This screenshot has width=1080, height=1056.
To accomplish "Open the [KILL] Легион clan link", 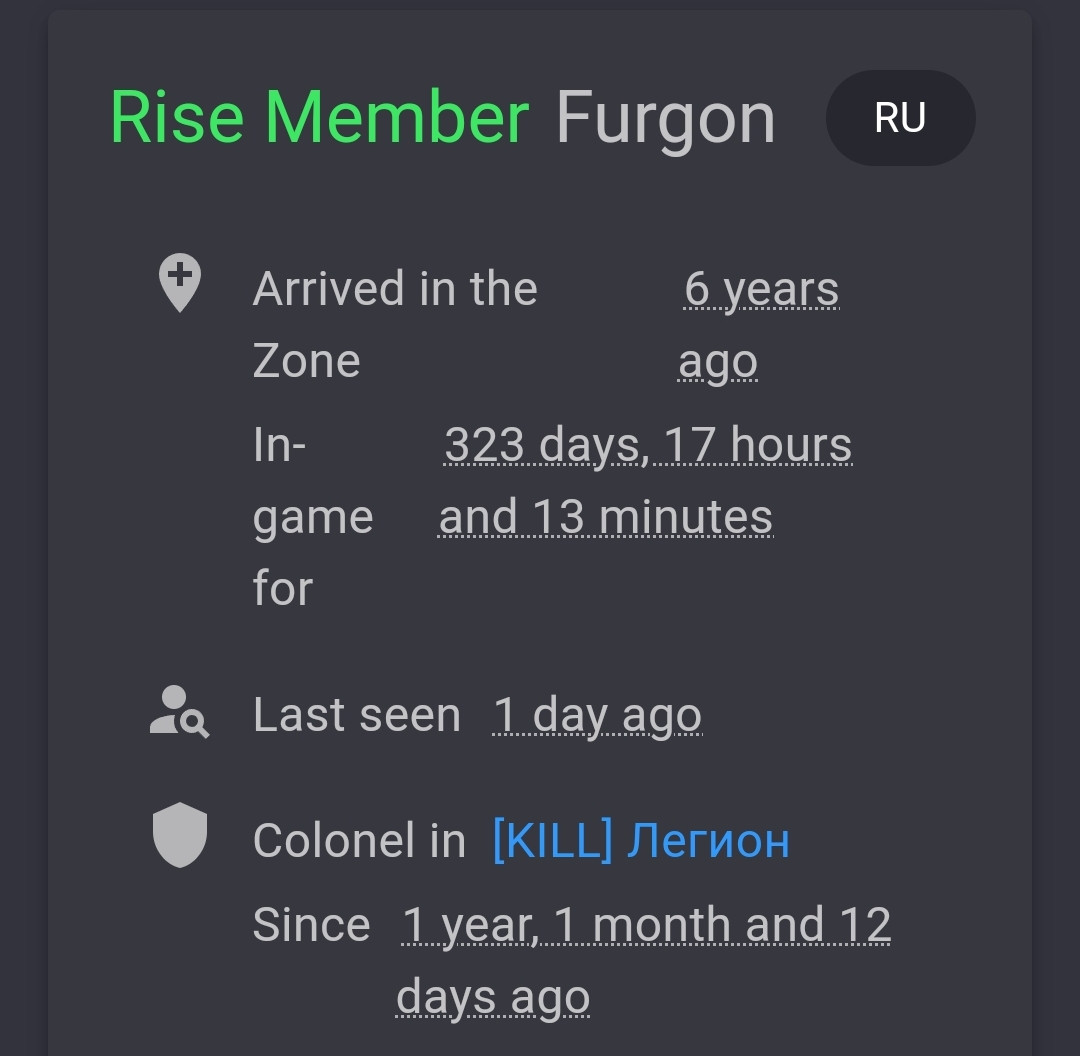I will [641, 841].
